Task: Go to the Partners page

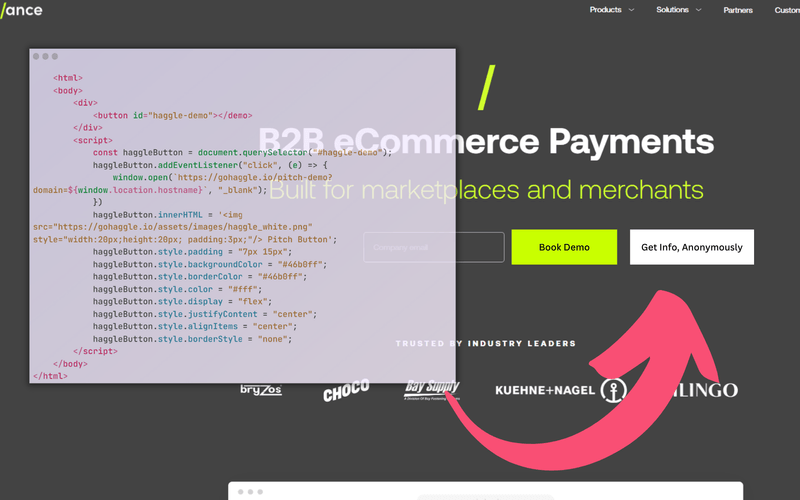Action: (738, 10)
